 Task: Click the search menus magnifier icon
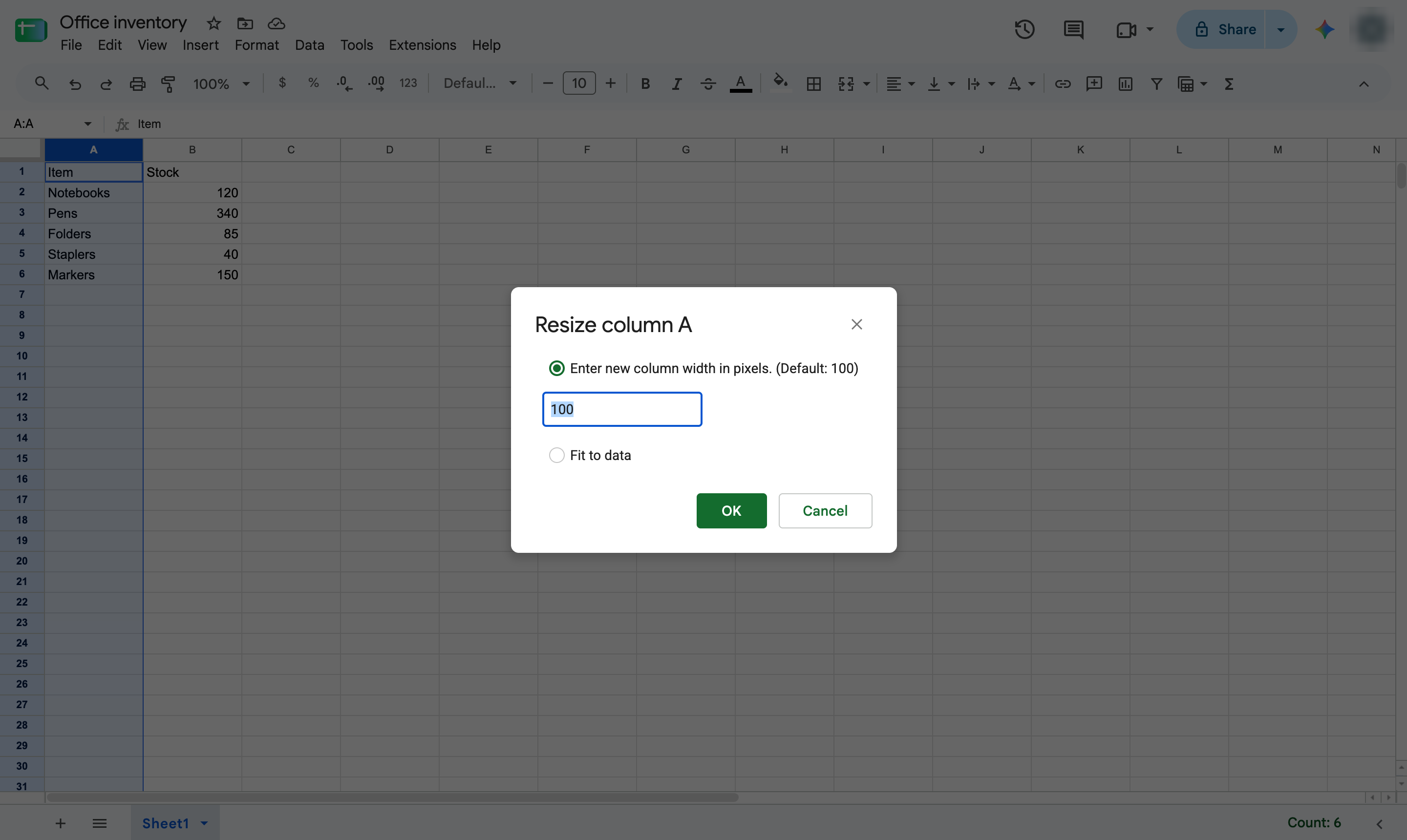pyautogui.click(x=42, y=84)
